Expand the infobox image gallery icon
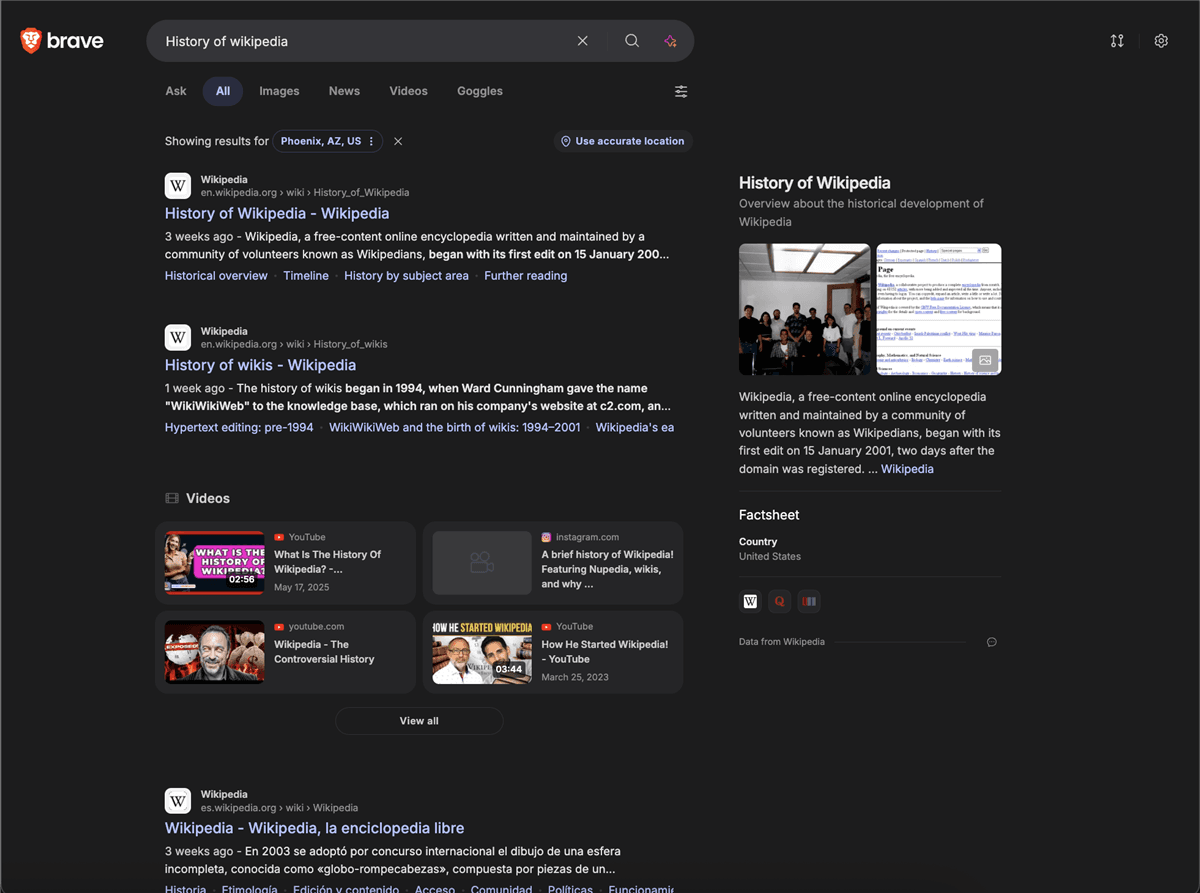Screen dimensions: 1200x893 984,360
